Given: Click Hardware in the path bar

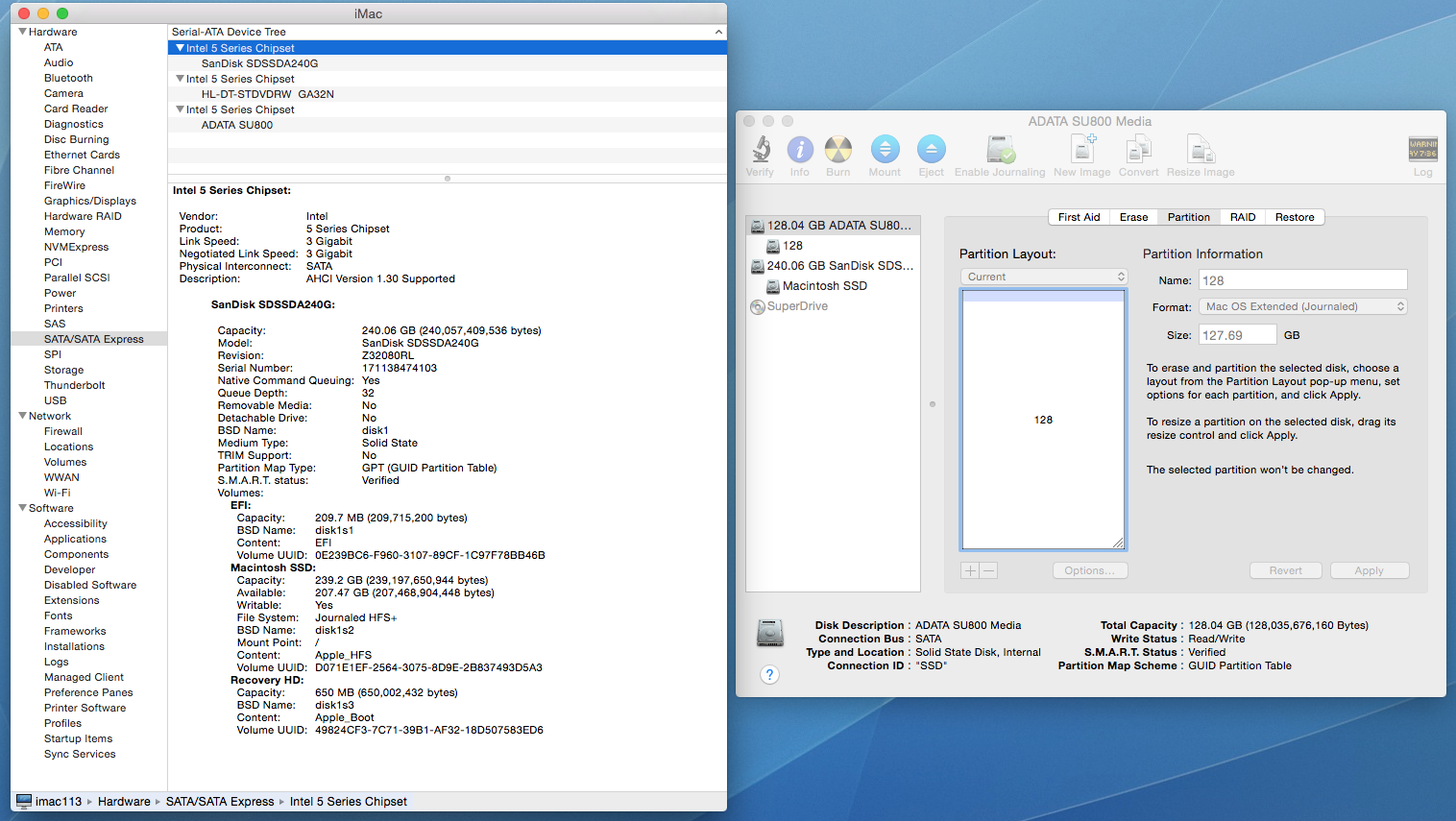Looking at the screenshot, I should click(x=124, y=801).
